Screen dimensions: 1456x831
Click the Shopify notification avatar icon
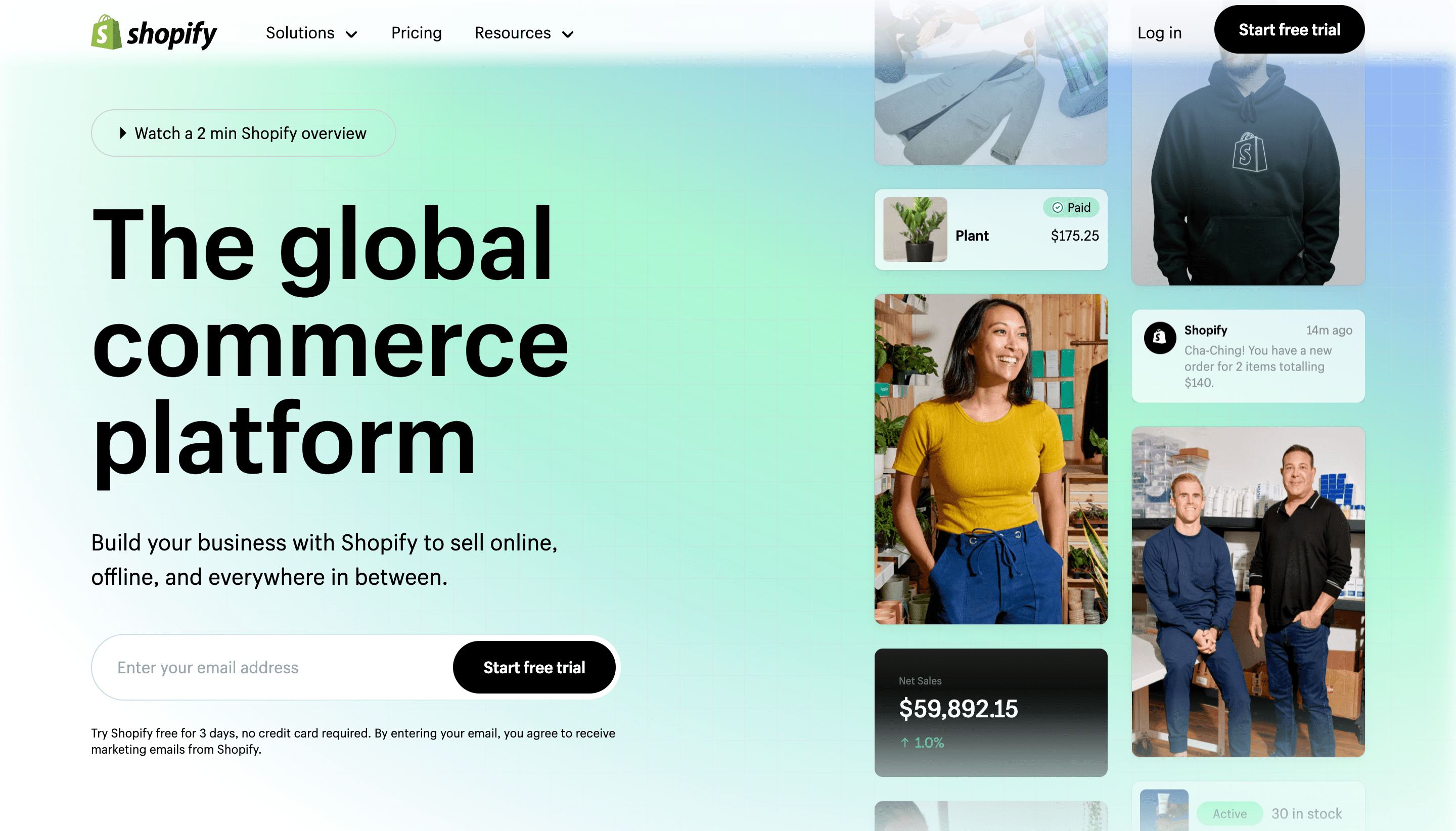[x=1160, y=337]
